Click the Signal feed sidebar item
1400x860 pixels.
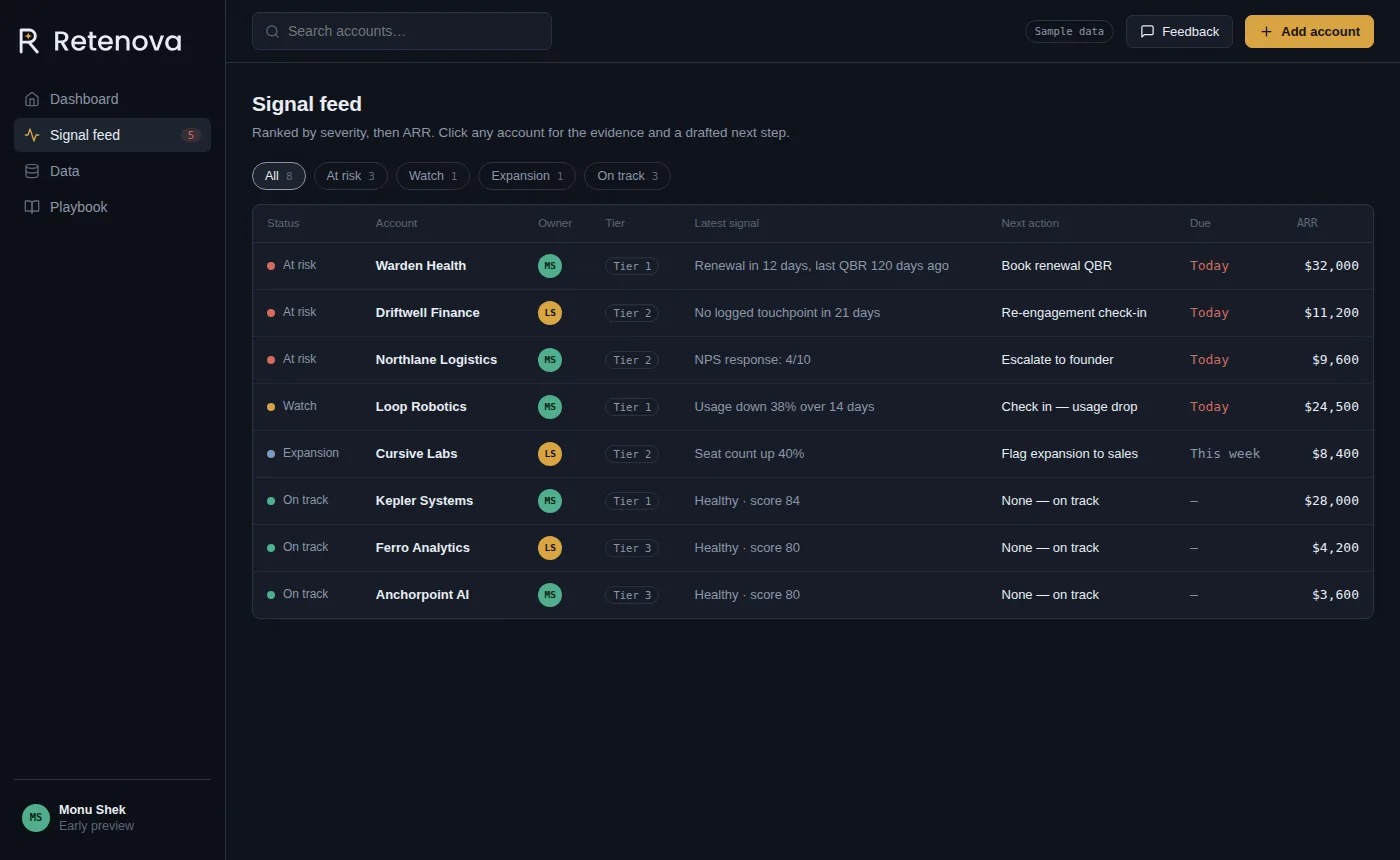click(x=112, y=135)
